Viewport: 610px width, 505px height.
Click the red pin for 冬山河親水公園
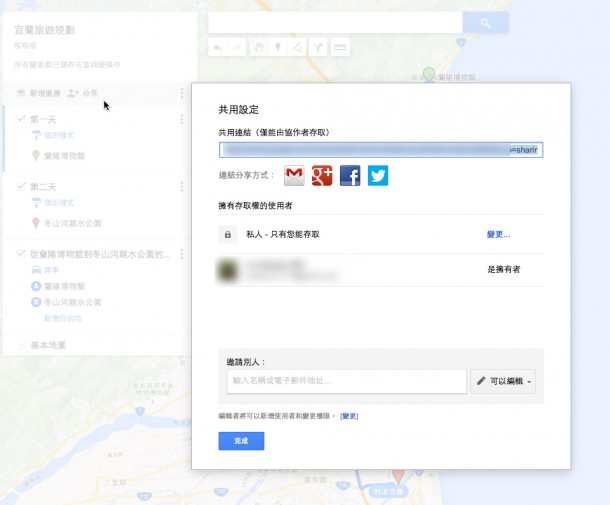(36, 223)
